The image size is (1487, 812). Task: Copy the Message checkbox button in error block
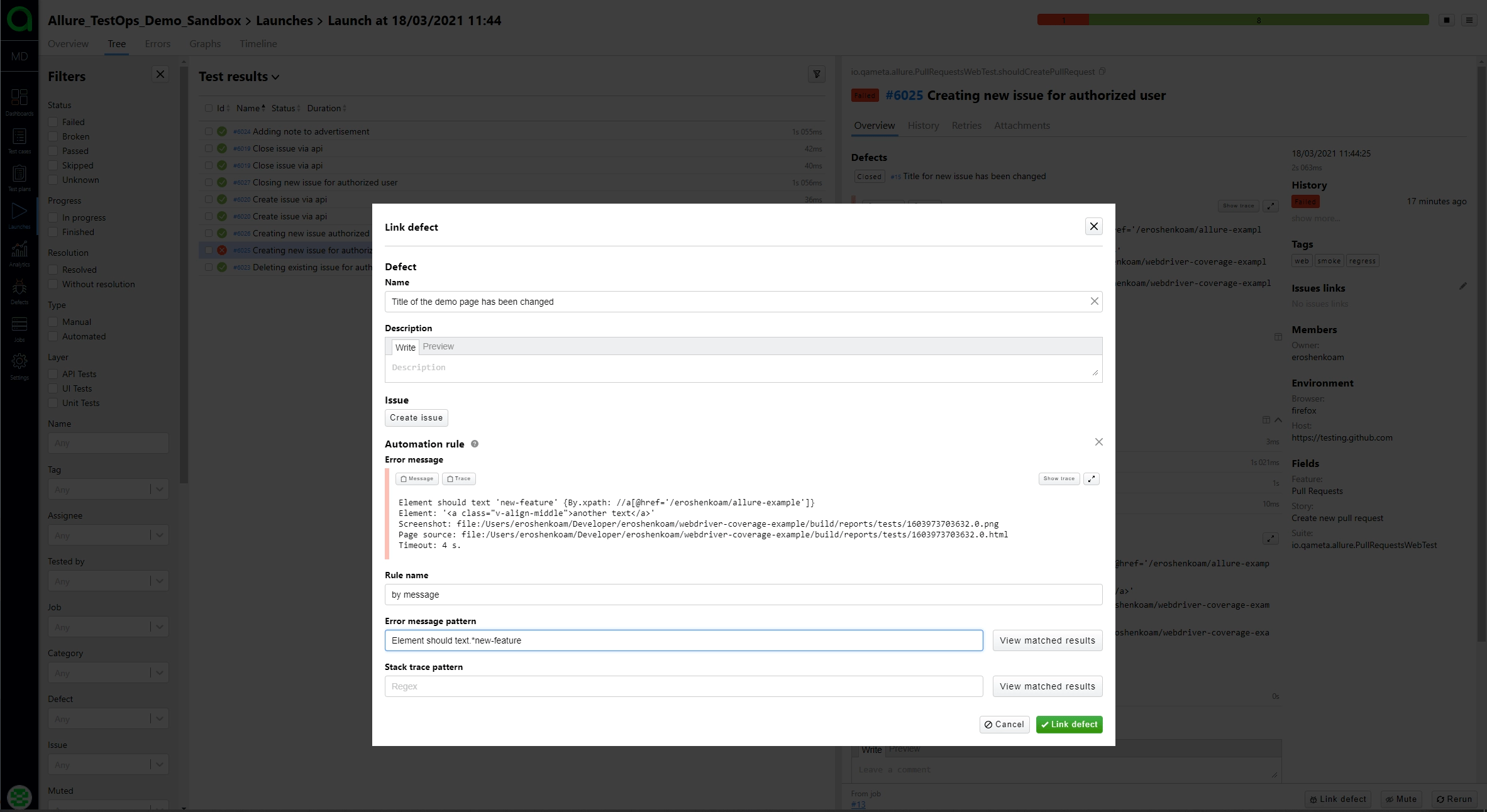click(x=417, y=479)
